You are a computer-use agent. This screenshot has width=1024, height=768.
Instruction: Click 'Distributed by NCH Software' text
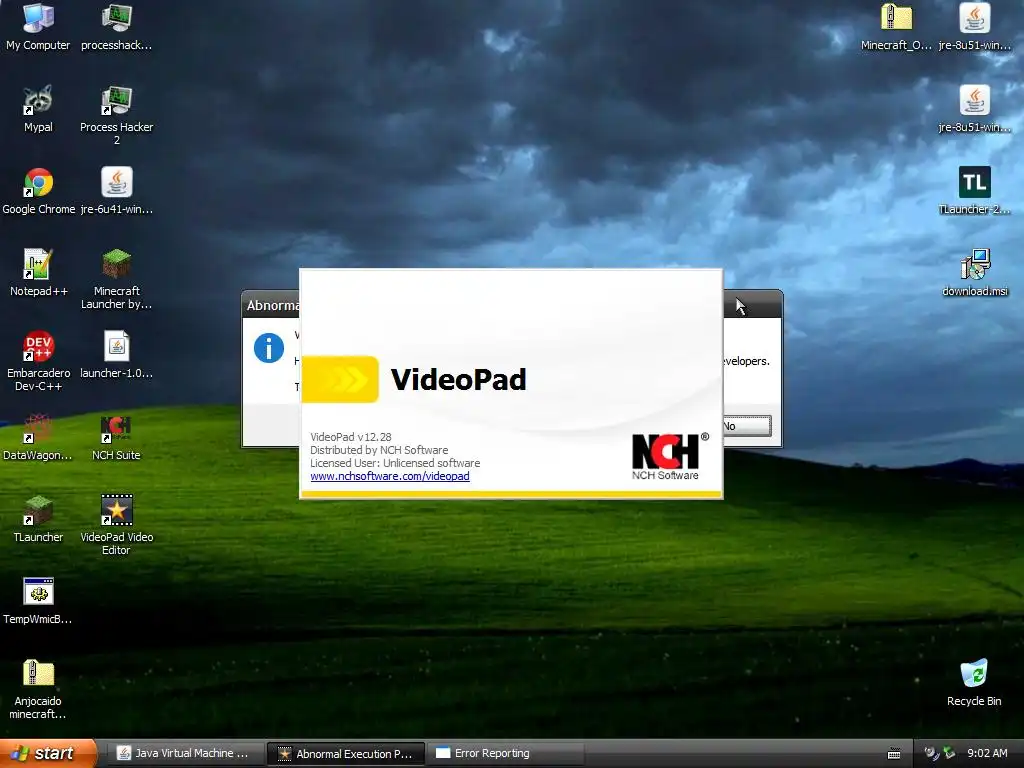[379, 450]
